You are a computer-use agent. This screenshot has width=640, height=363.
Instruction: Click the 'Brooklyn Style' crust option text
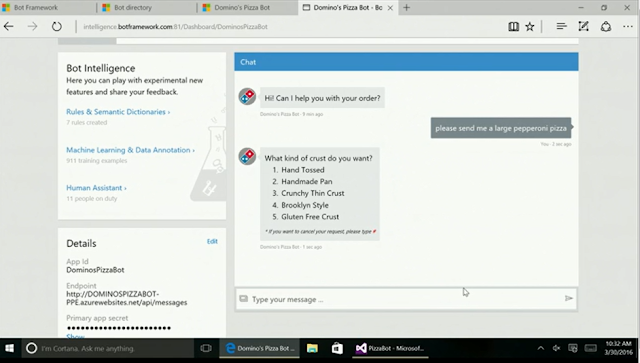click(x=305, y=205)
